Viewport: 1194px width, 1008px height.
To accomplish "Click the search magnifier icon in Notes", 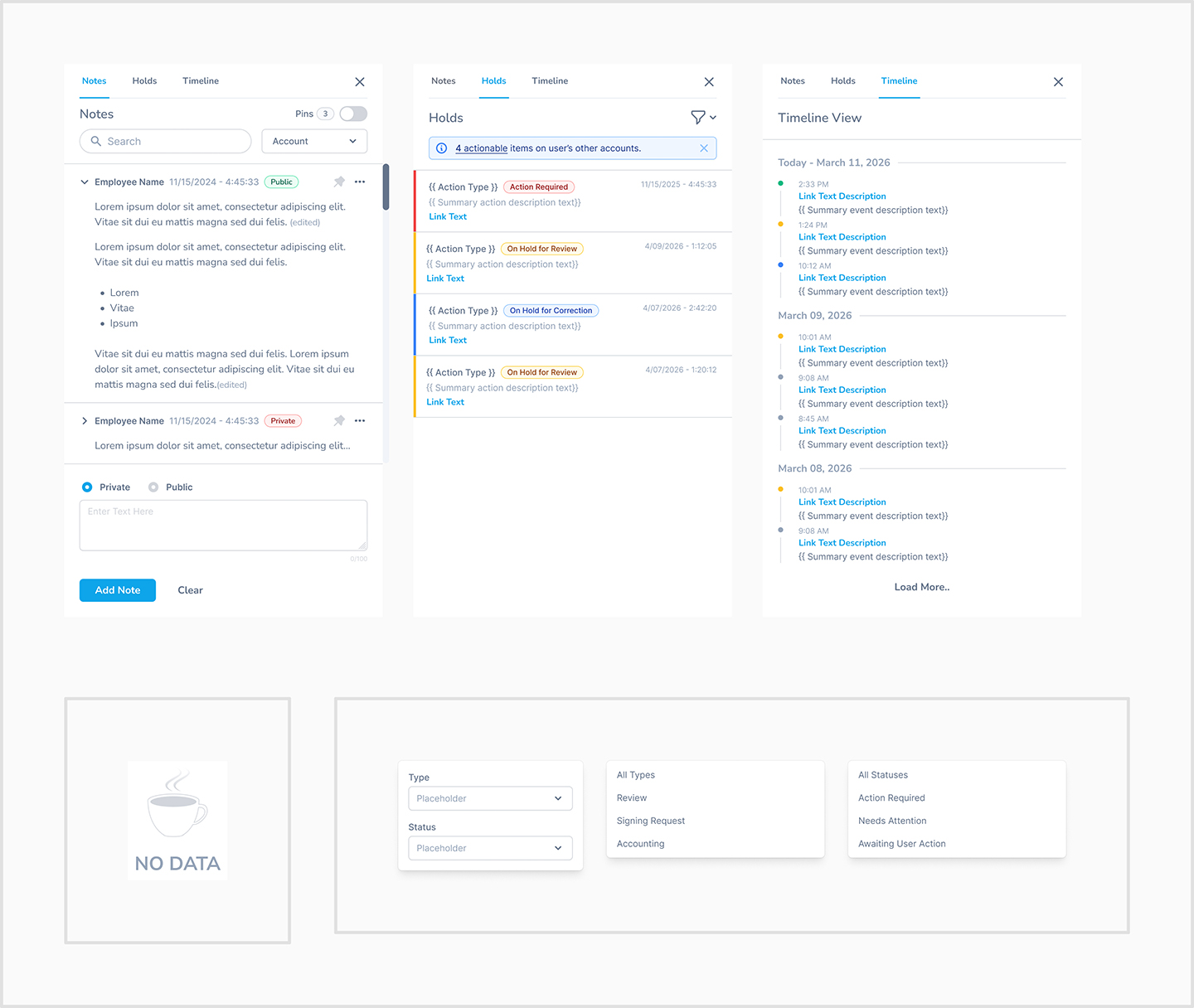I will pos(96,141).
